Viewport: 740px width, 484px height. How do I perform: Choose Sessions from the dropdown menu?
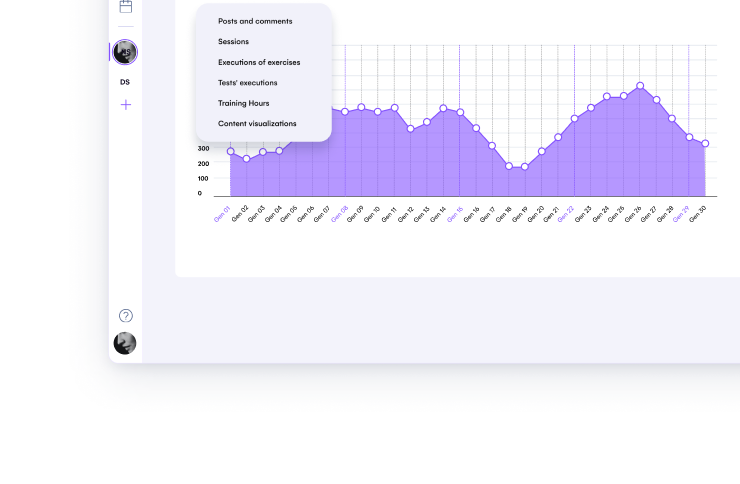pos(233,42)
